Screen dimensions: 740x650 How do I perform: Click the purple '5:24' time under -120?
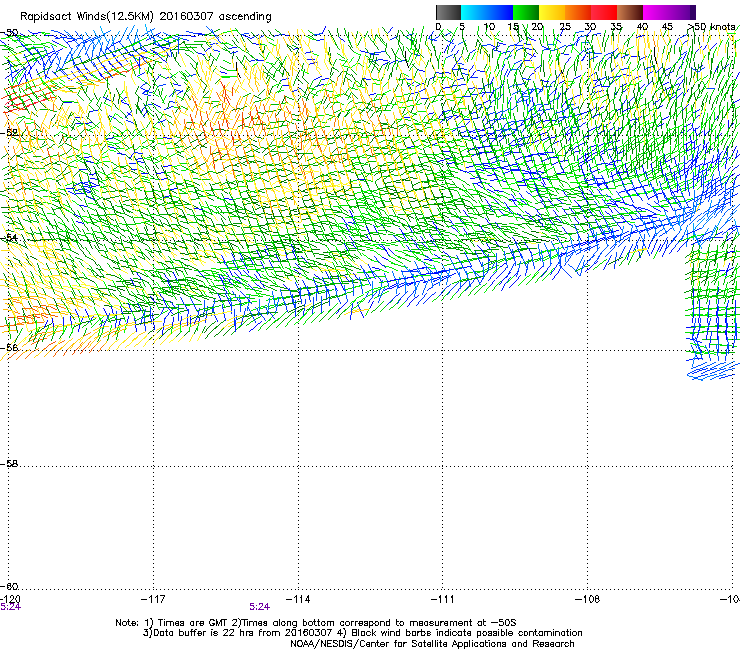click(10, 607)
